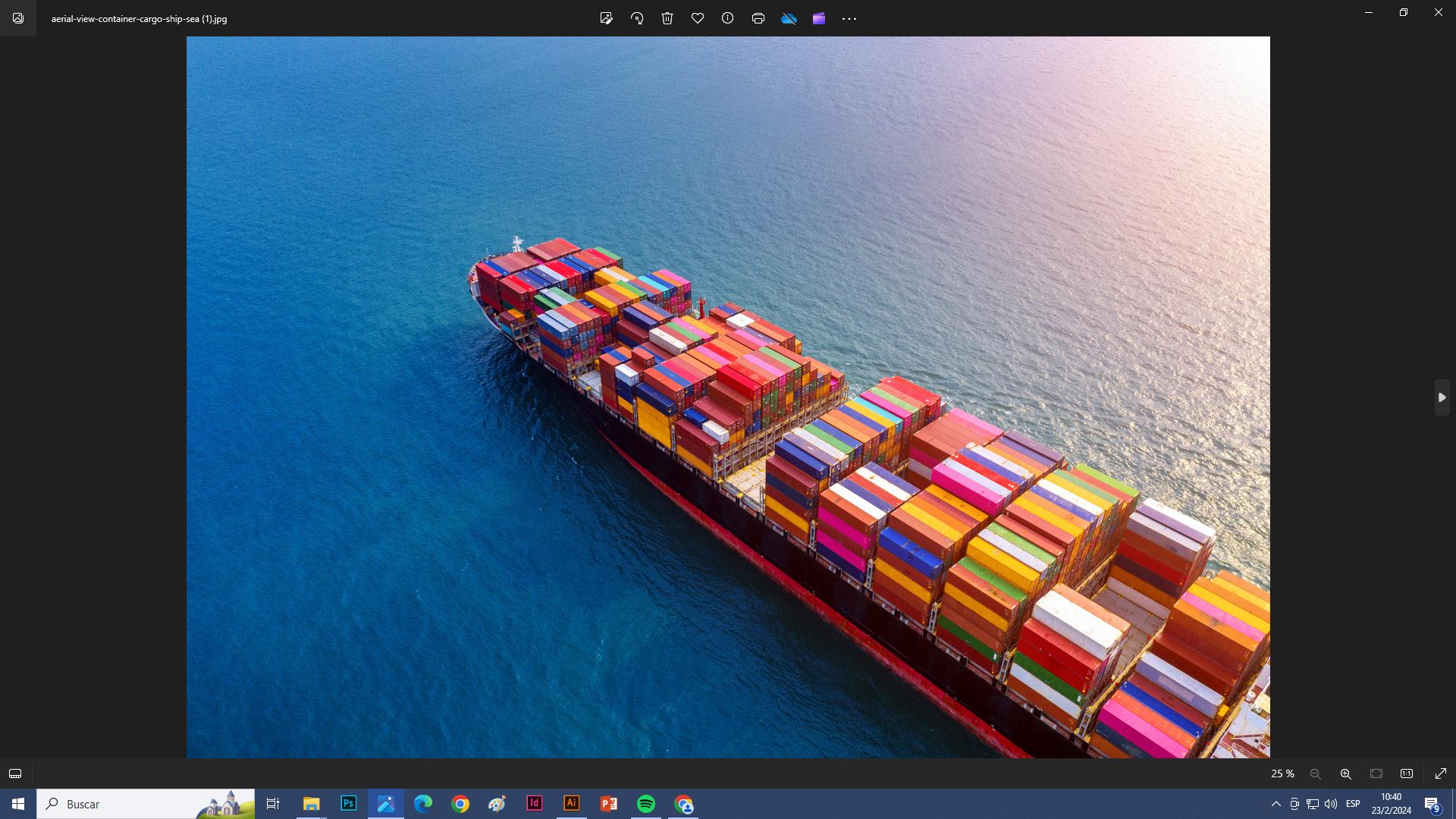Screen dimensions: 1456x819
Task: Open Spotify from the taskbar
Action: tap(646, 804)
